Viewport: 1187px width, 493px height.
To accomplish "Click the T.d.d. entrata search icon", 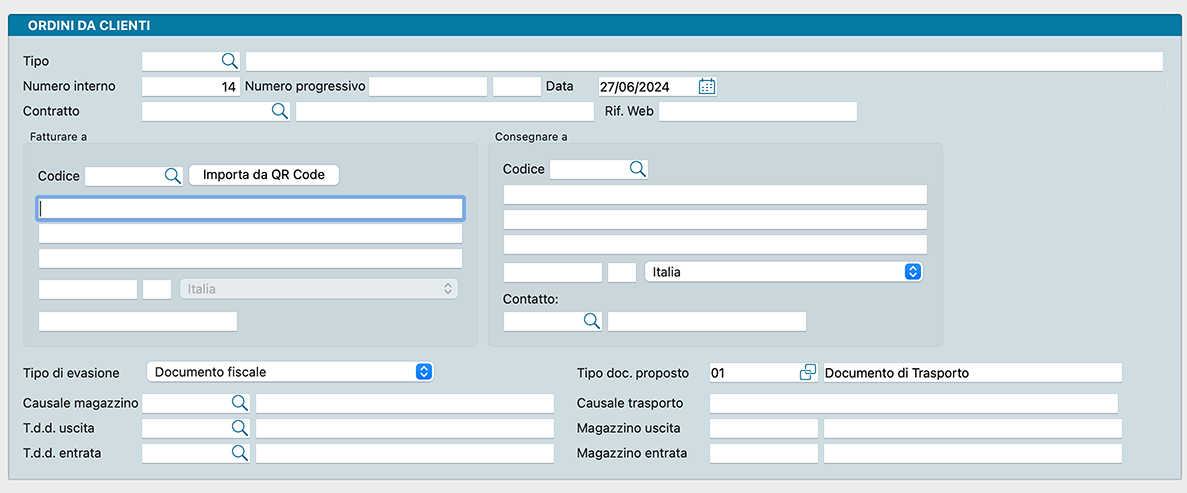I will [x=239, y=452].
